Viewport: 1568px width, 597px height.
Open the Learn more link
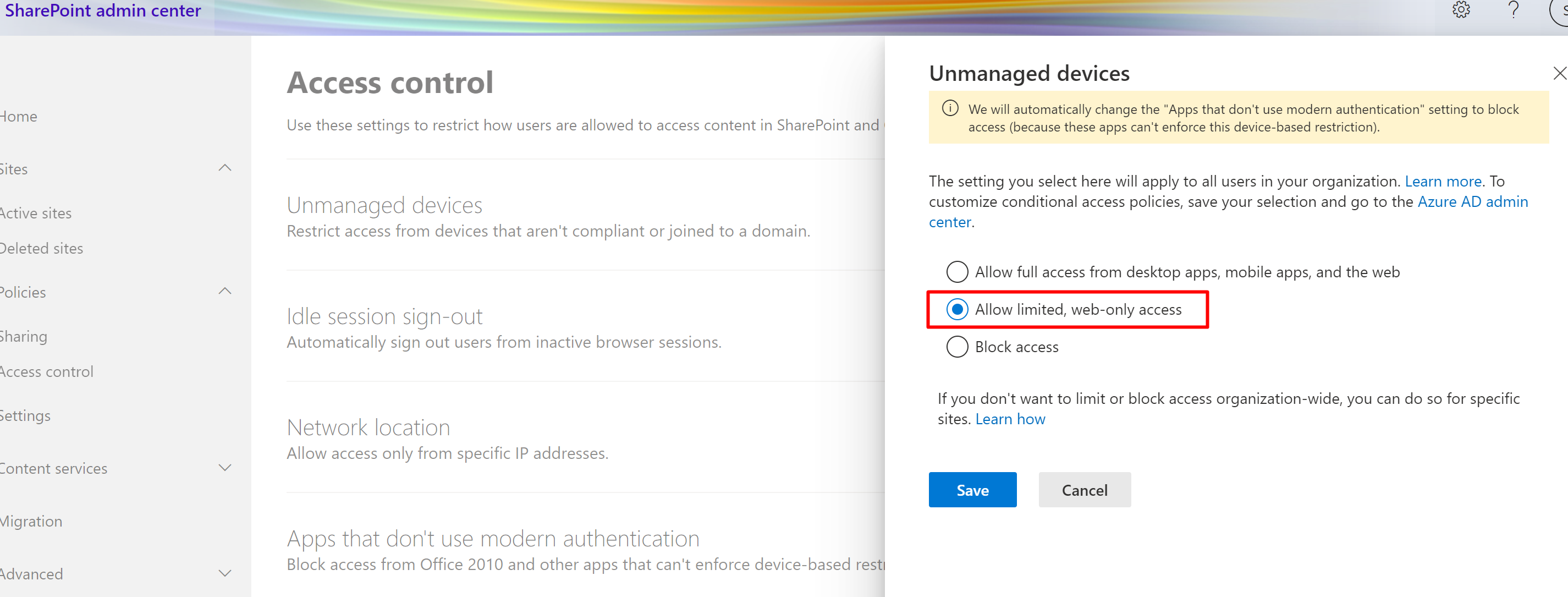click(x=1443, y=182)
